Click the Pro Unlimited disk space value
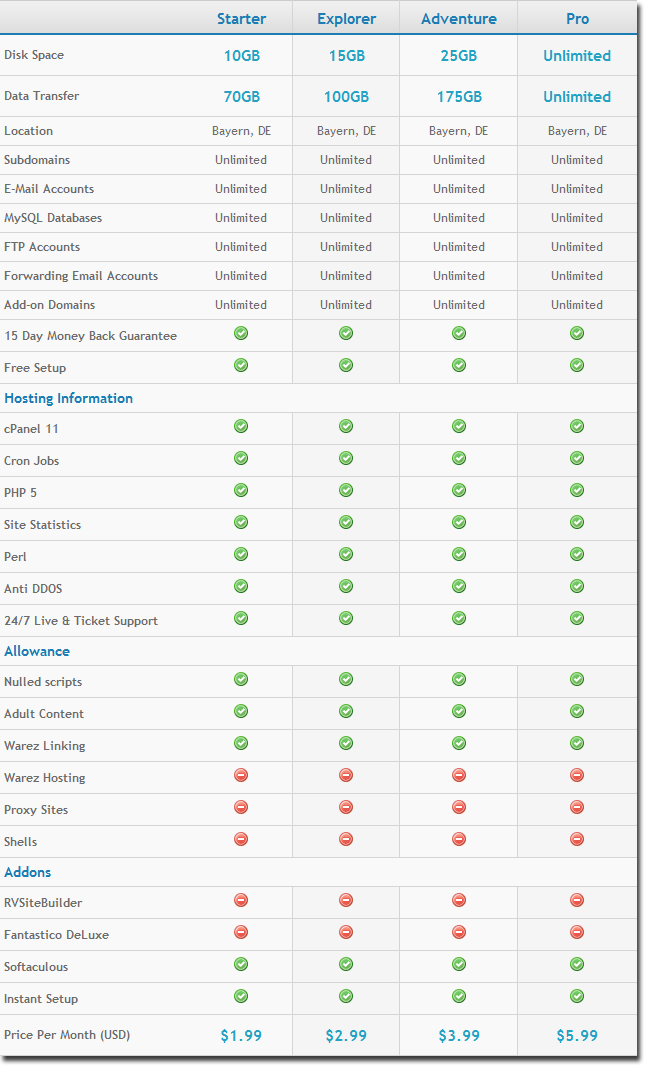Screen dimensions: 665x1090 pyautogui.click(x=577, y=56)
